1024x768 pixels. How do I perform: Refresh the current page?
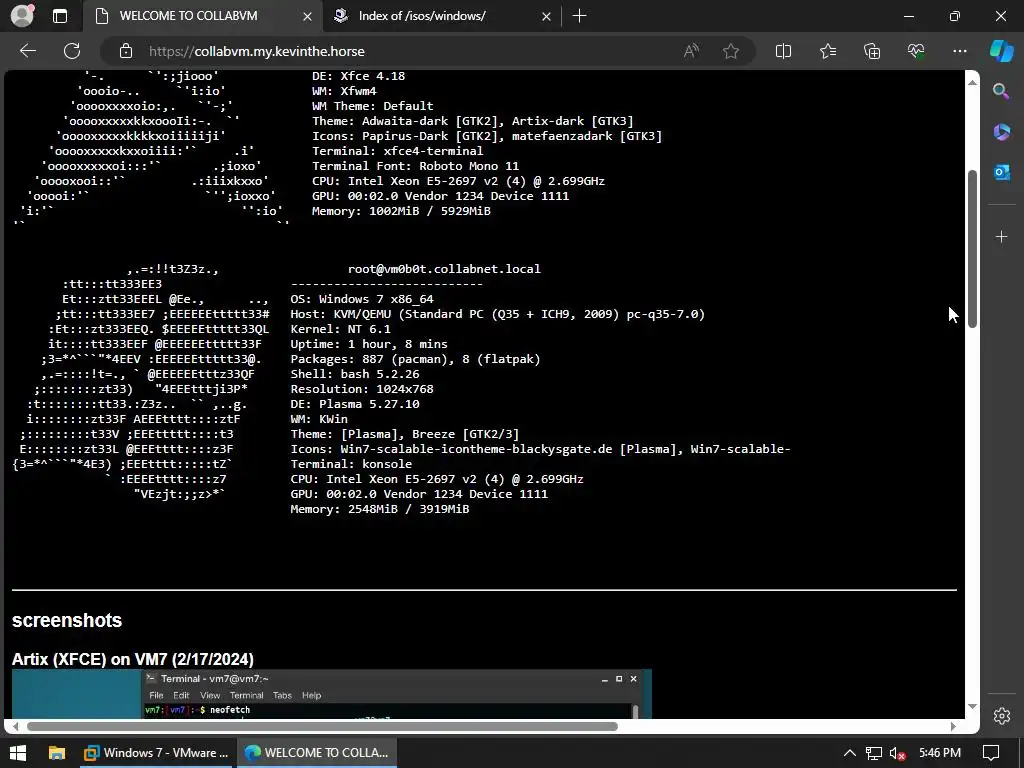pyautogui.click(x=72, y=51)
